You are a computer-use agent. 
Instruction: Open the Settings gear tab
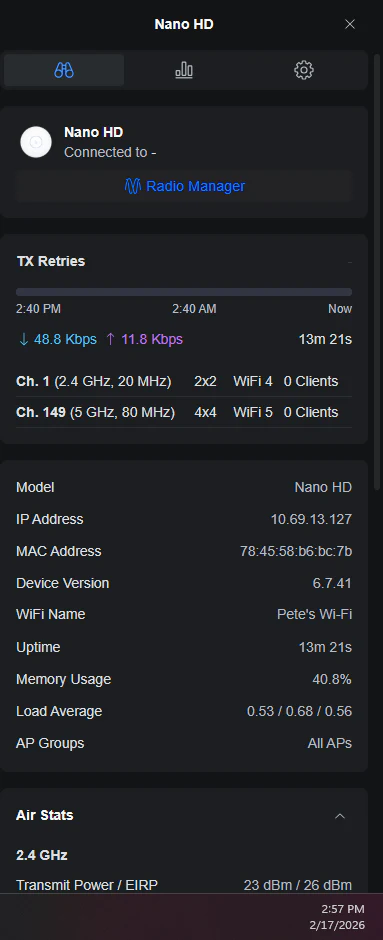point(304,70)
